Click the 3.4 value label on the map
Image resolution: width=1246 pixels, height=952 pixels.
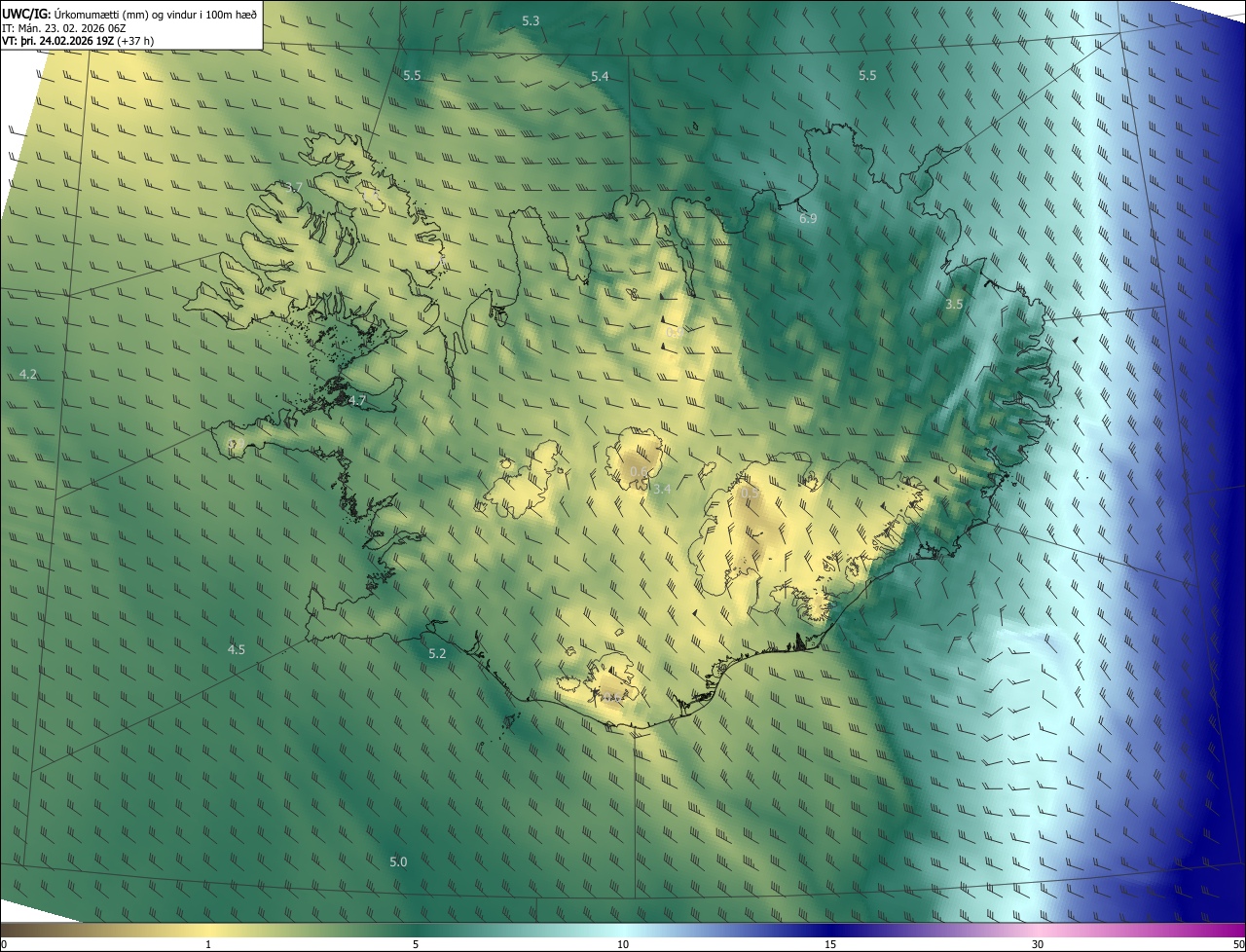coord(662,489)
